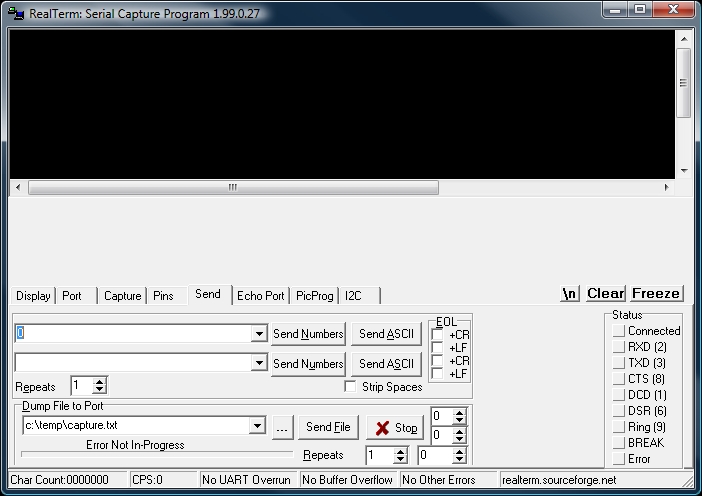This screenshot has height=496, width=702.
Task: Click the Char Count:0000000 status text
Action: coord(60,480)
